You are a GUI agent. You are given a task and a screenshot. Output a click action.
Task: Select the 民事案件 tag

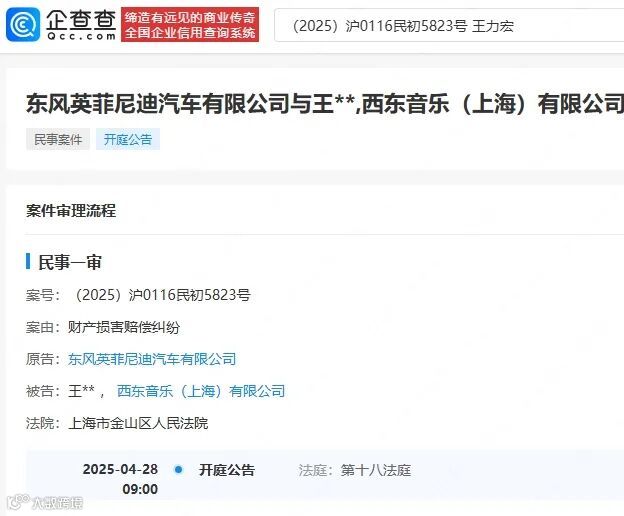click(58, 139)
